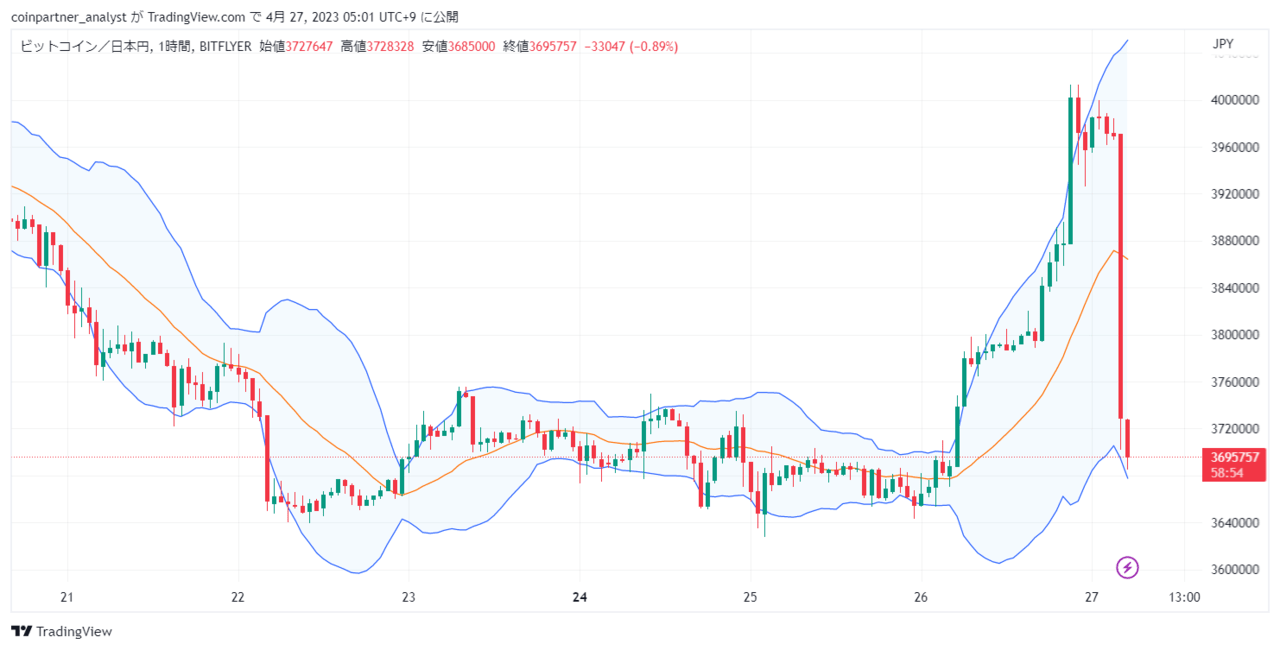Screen dimensions: 1280x650
Task: Select the 21 date marker on time axis
Action: click(x=67, y=598)
